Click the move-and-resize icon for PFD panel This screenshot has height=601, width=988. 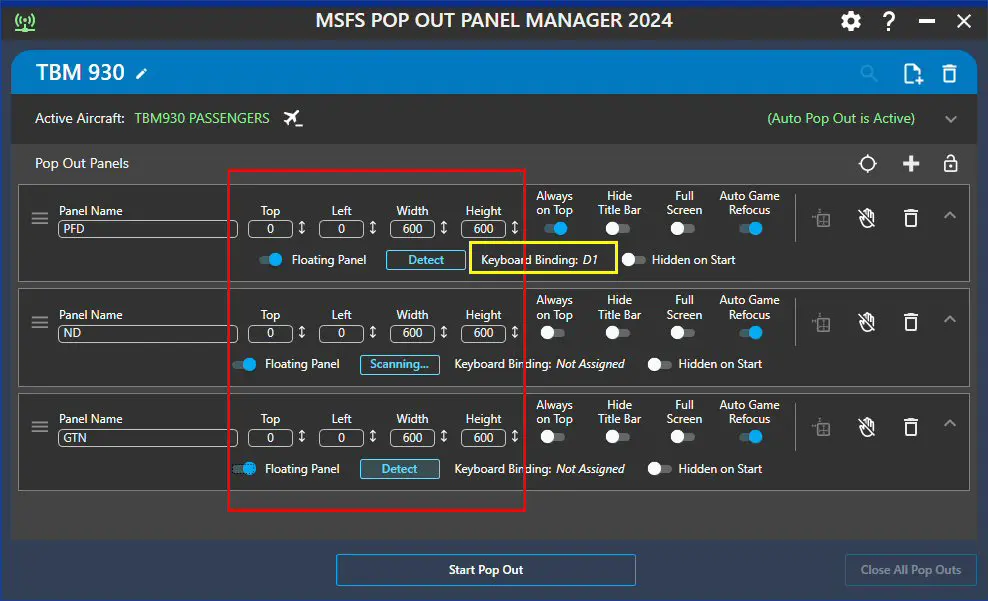point(821,219)
